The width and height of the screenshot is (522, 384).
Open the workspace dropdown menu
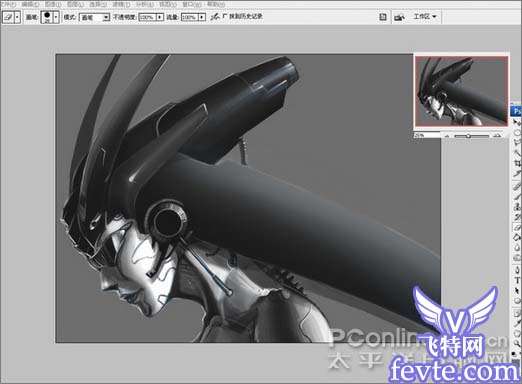(x=425, y=16)
